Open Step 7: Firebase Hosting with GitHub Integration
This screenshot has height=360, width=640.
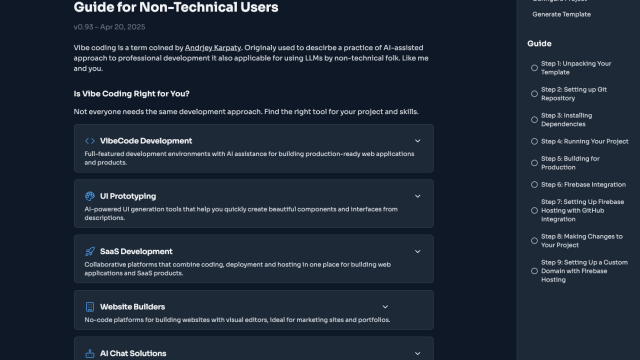tap(582, 211)
